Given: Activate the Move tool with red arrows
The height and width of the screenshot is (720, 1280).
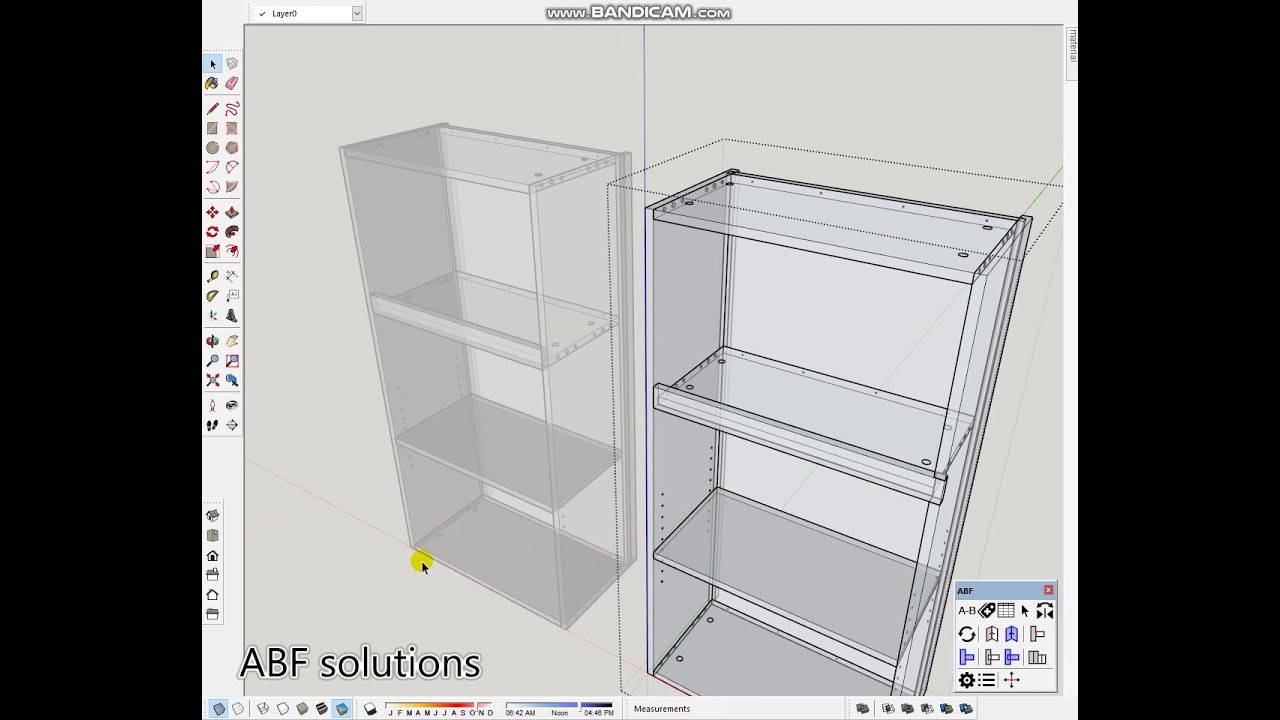Looking at the screenshot, I should tap(212, 212).
